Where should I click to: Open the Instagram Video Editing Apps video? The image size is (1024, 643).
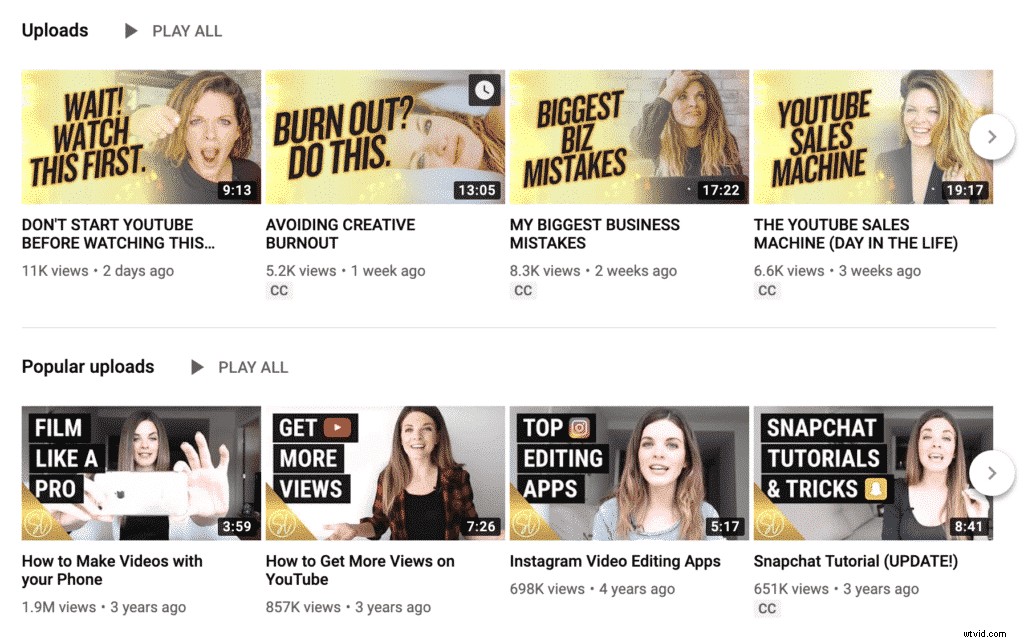616,561
